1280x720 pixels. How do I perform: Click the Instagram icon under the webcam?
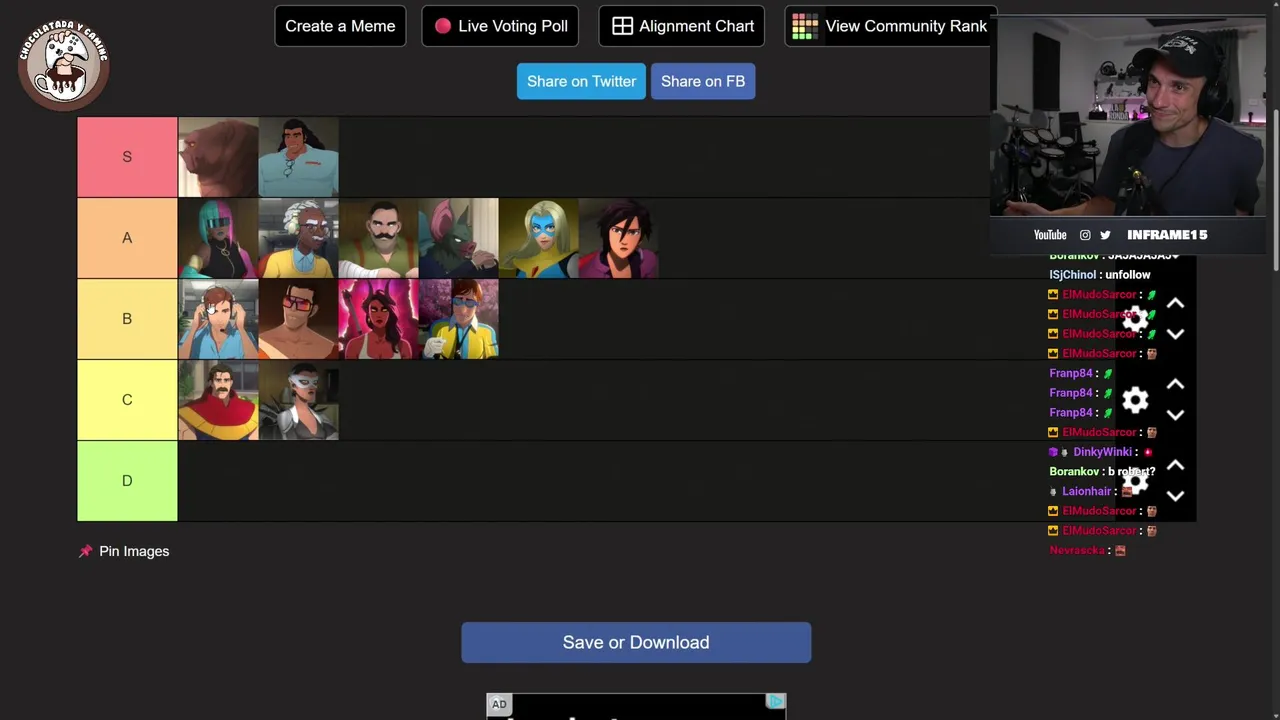click(1085, 235)
